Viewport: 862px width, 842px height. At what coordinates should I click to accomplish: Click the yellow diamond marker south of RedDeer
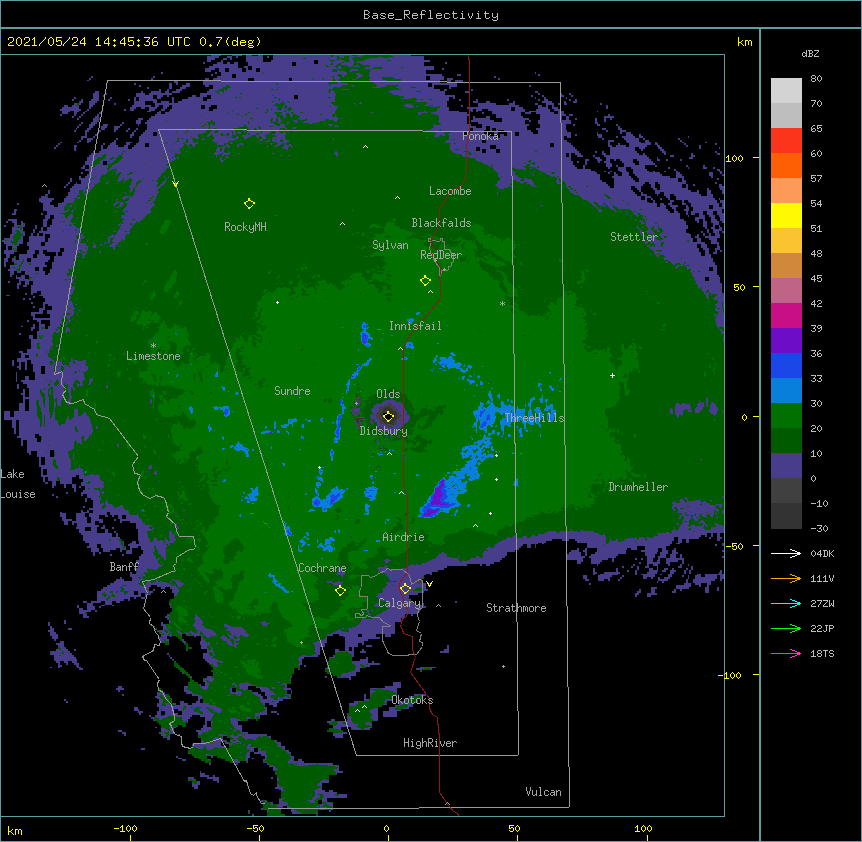pos(425,281)
